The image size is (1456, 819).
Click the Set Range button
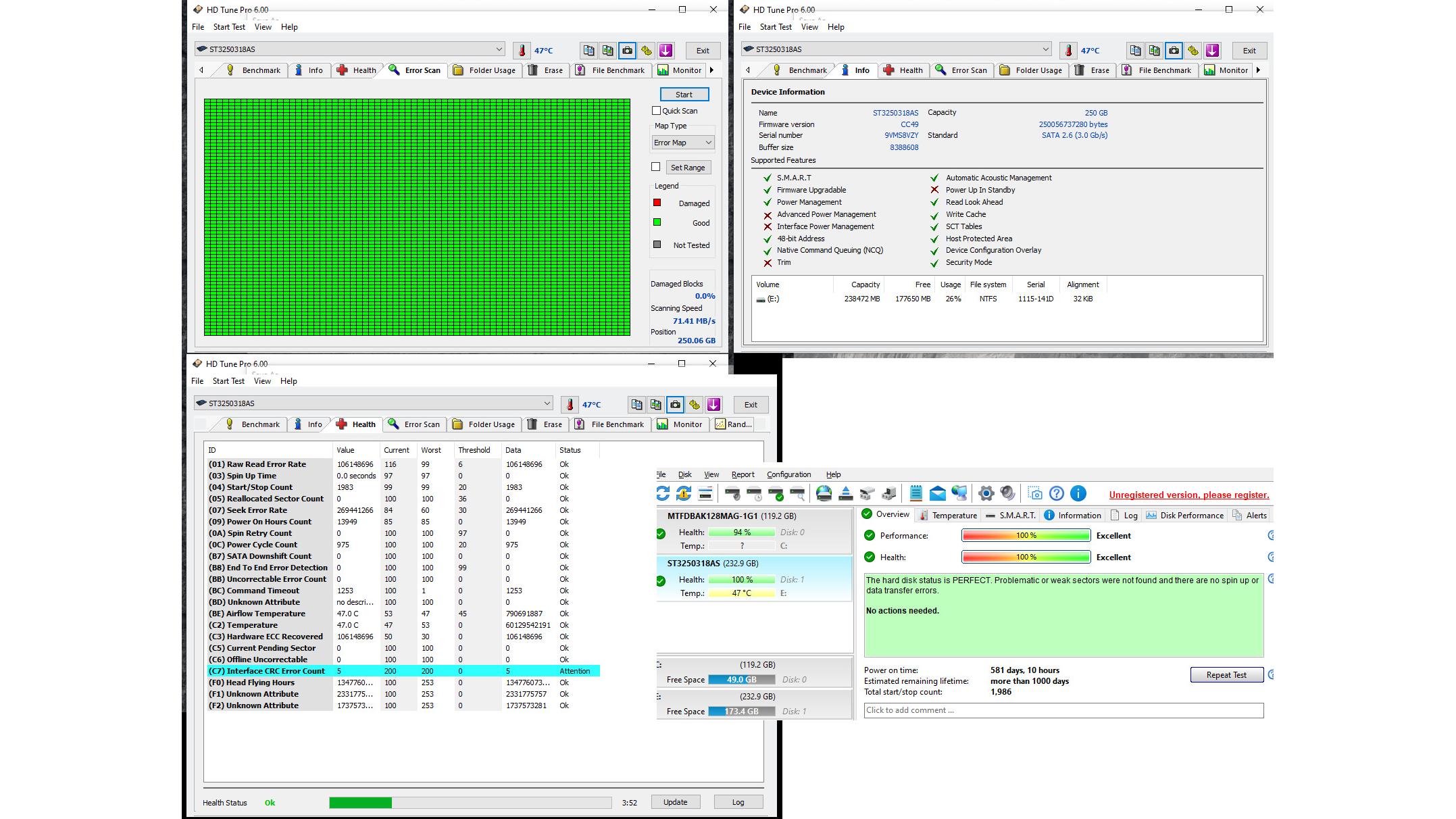tap(687, 168)
